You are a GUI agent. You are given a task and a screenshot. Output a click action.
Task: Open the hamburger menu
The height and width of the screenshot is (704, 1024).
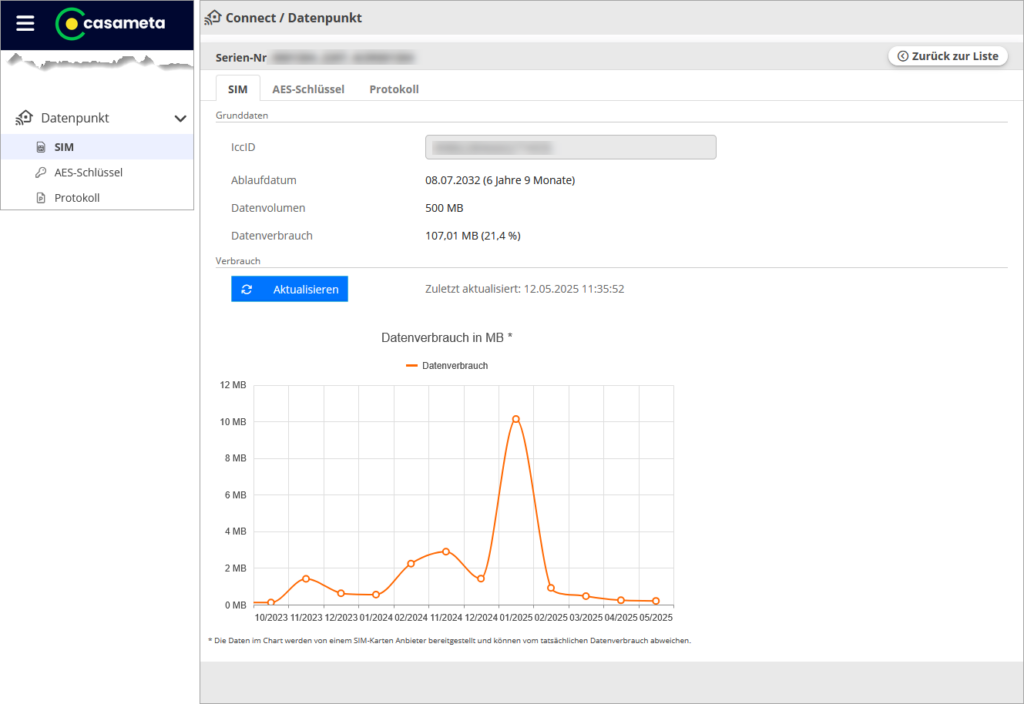[x=25, y=25]
